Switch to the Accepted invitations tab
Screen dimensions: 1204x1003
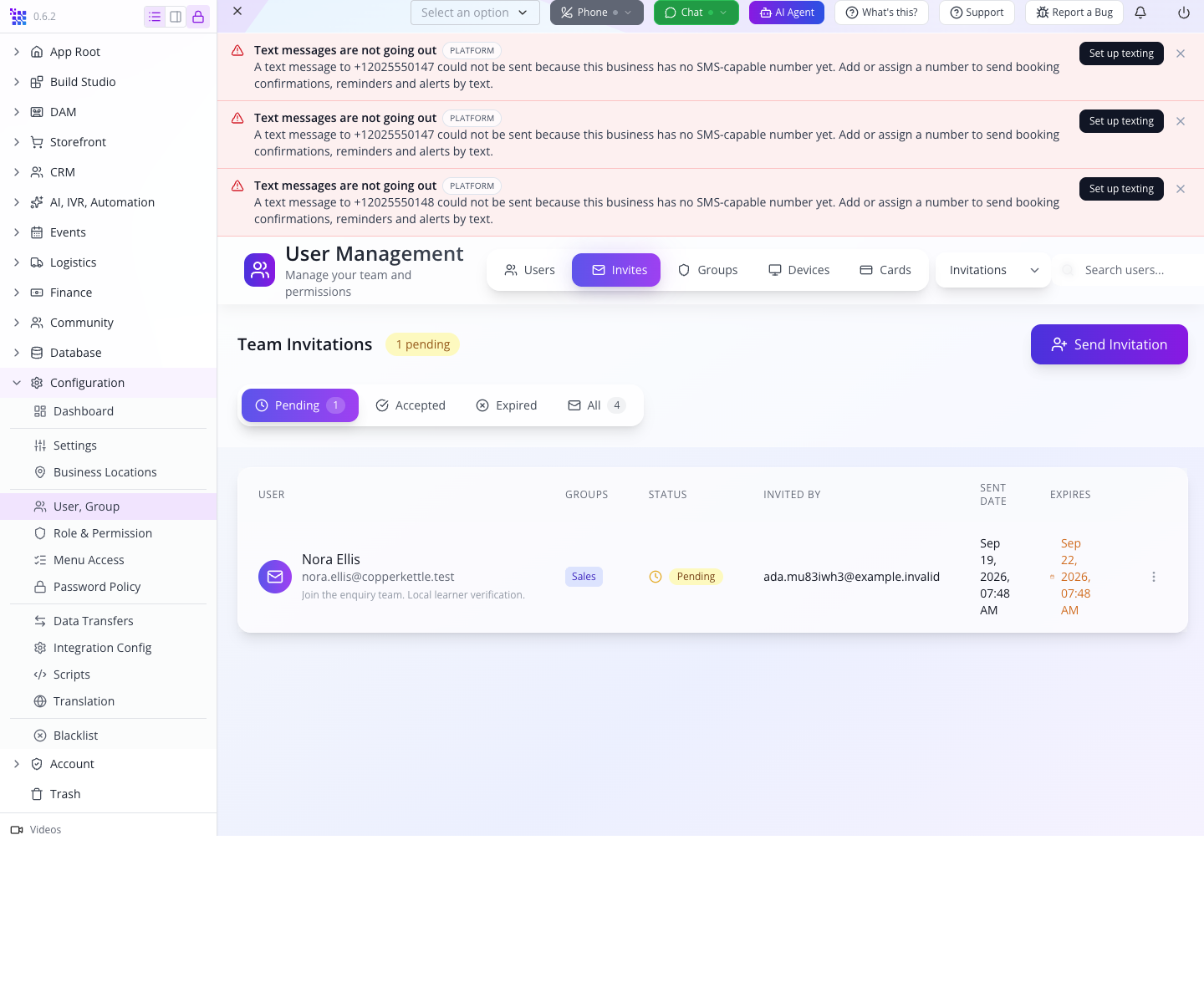411,405
